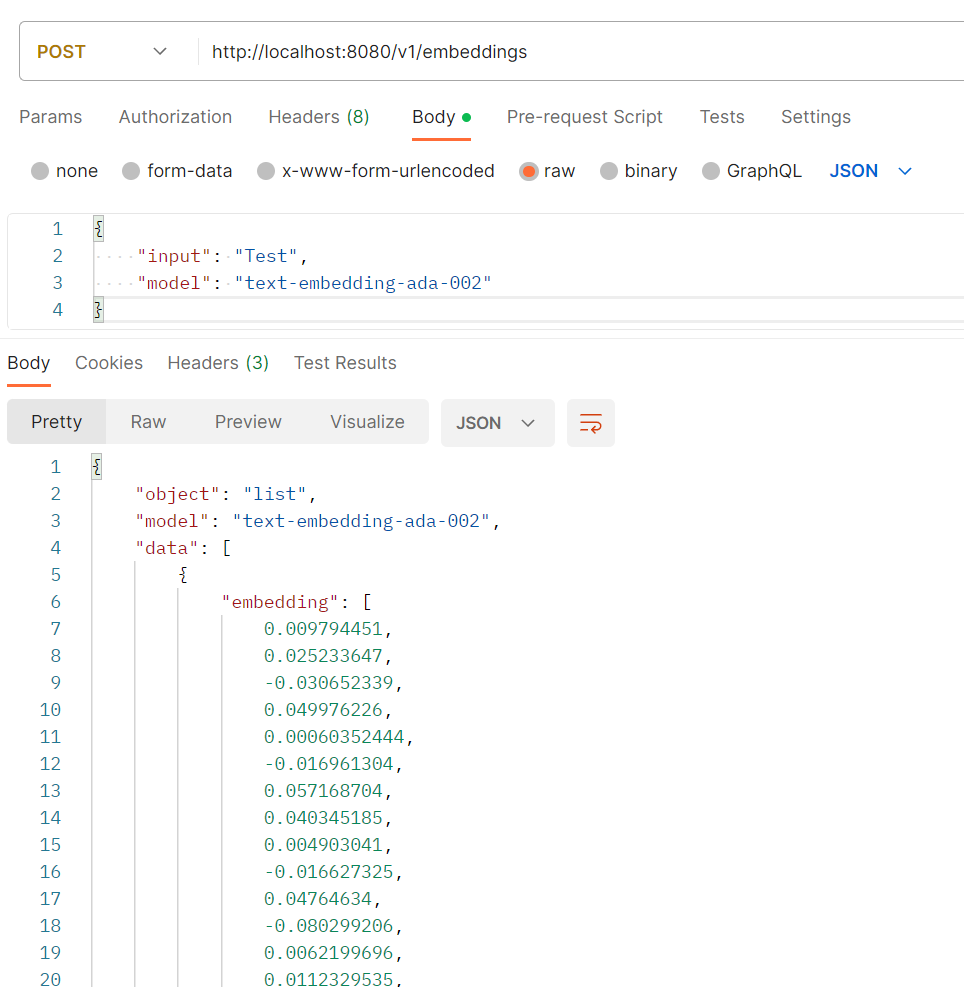Choose x-www-form-urlencoded body option
The width and height of the screenshot is (964, 997).
pos(266,171)
